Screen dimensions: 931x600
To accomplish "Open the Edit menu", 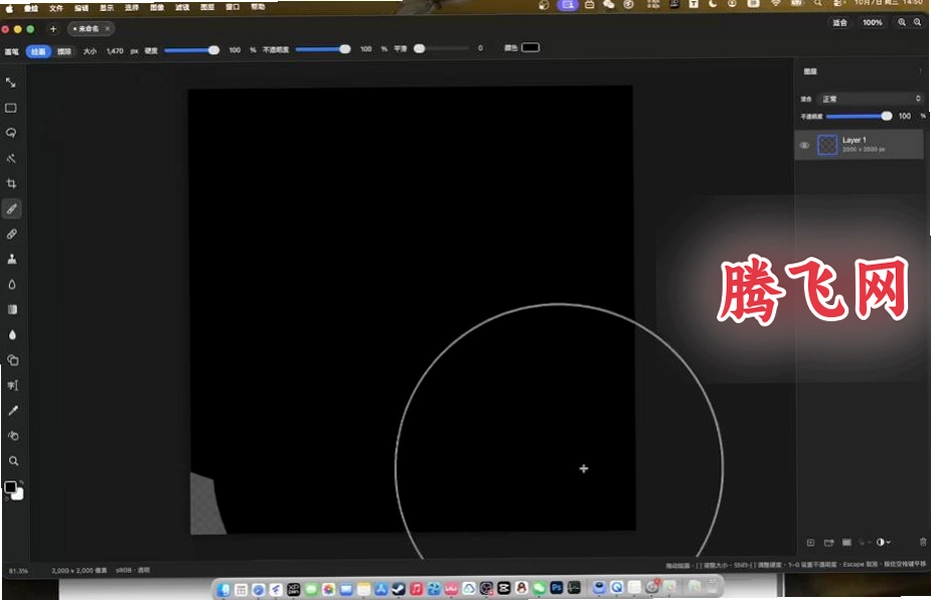I will (x=81, y=8).
